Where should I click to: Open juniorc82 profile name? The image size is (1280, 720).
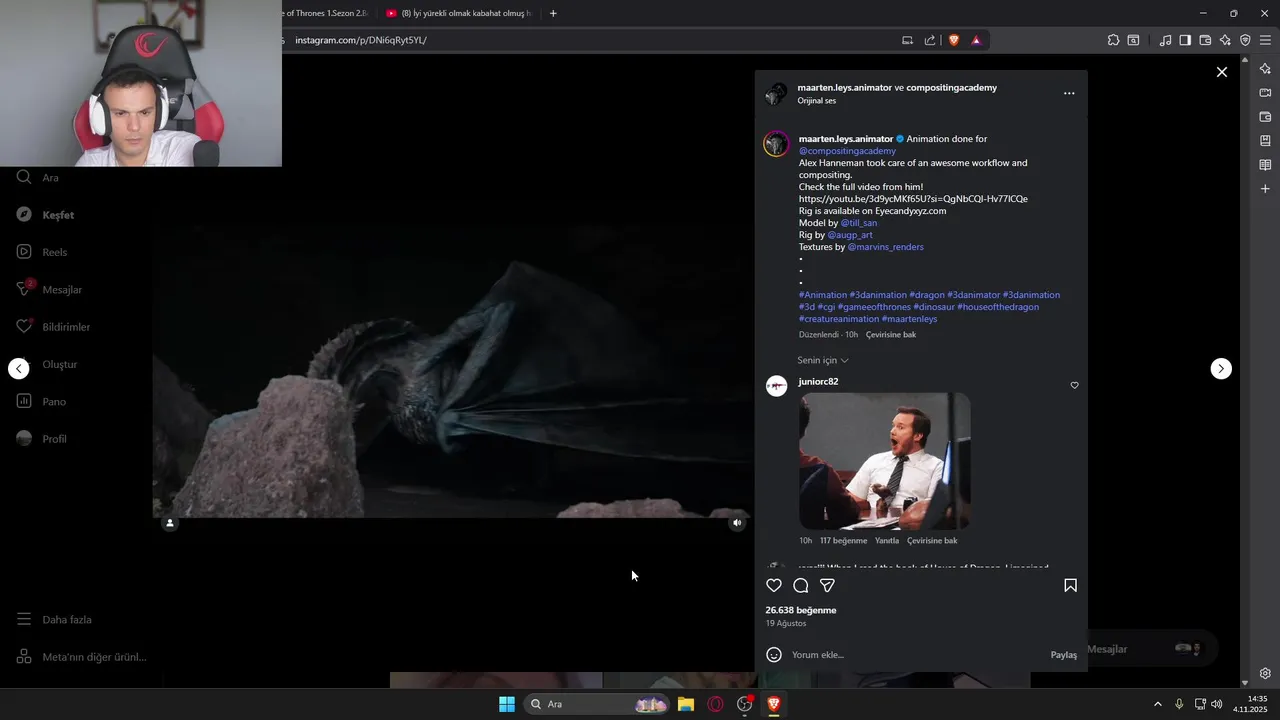click(x=818, y=382)
